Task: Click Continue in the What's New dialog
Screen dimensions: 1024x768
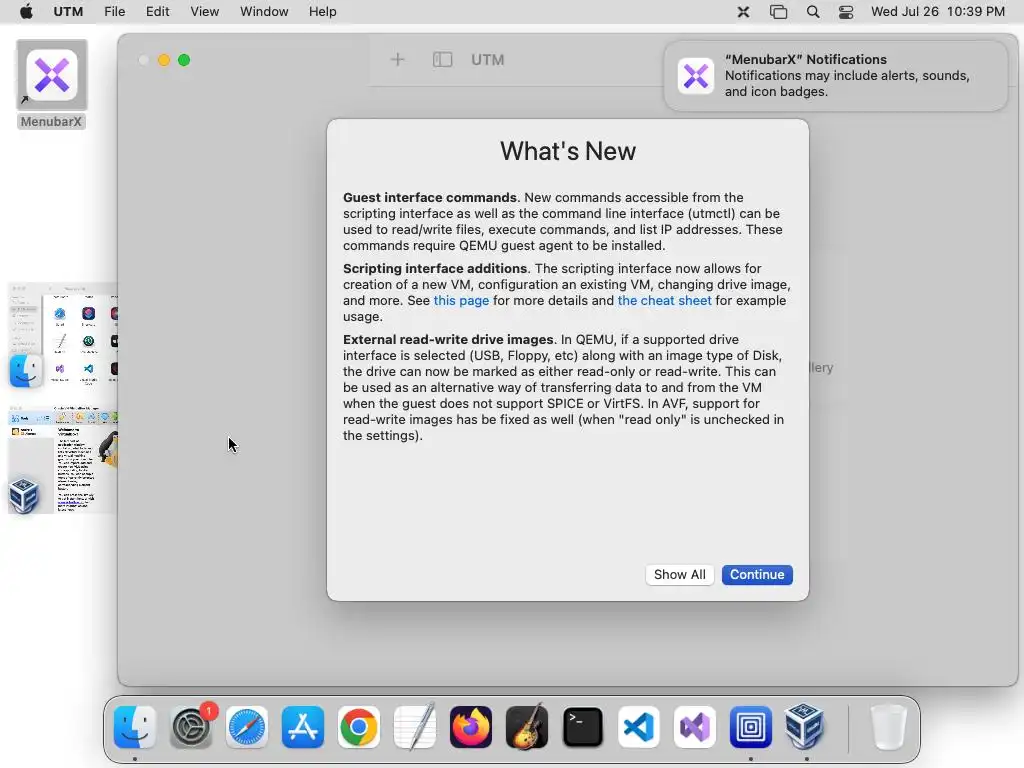Action: [757, 575]
